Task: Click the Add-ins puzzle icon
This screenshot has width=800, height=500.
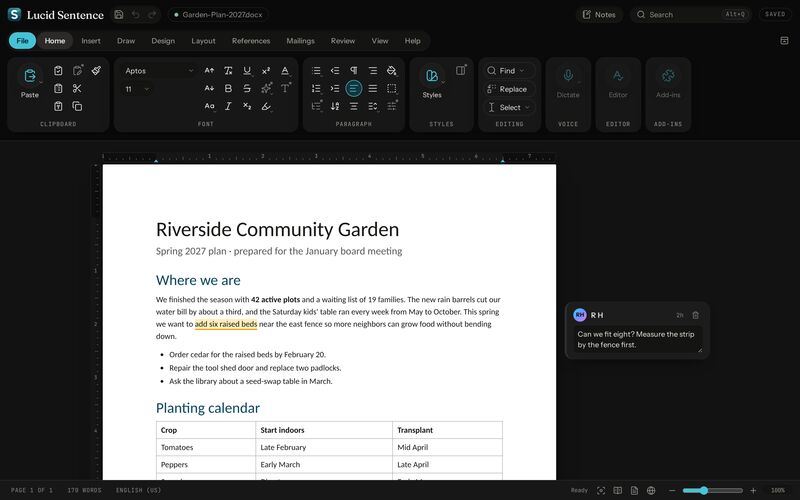Action: pyautogui.click(x=668, y=76)
